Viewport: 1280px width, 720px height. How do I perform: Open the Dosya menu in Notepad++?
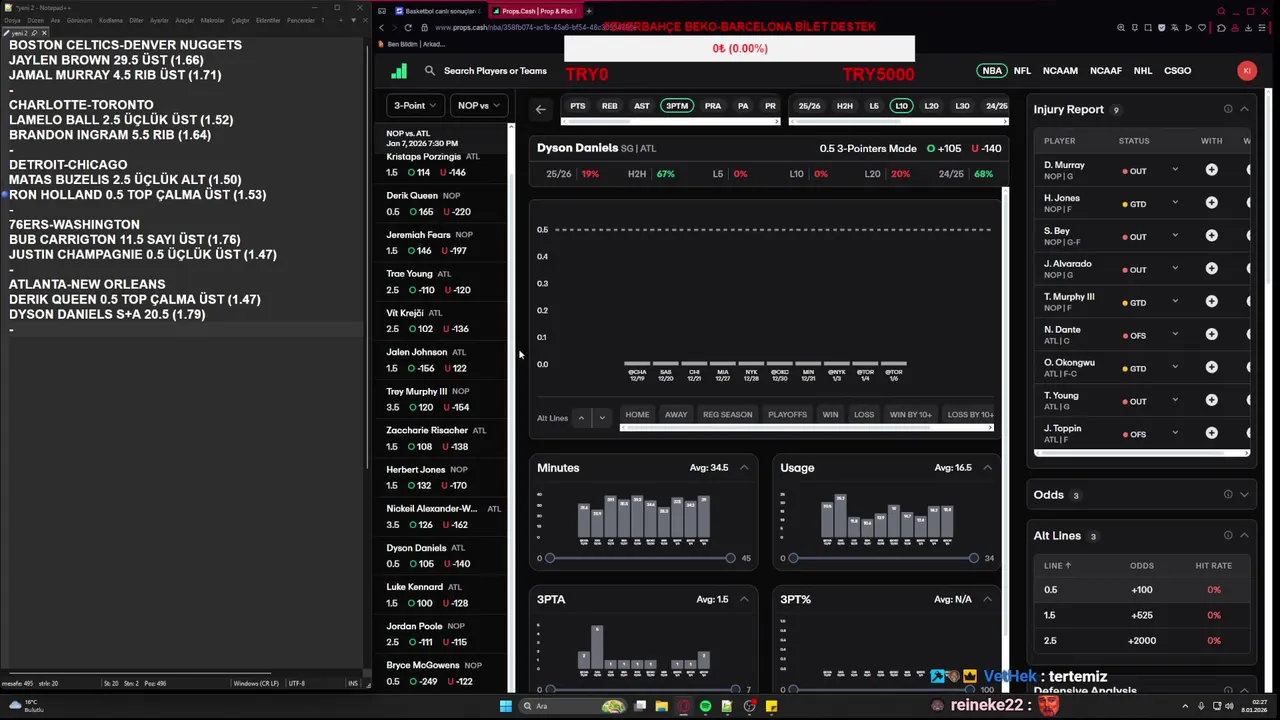pos(12,20)
